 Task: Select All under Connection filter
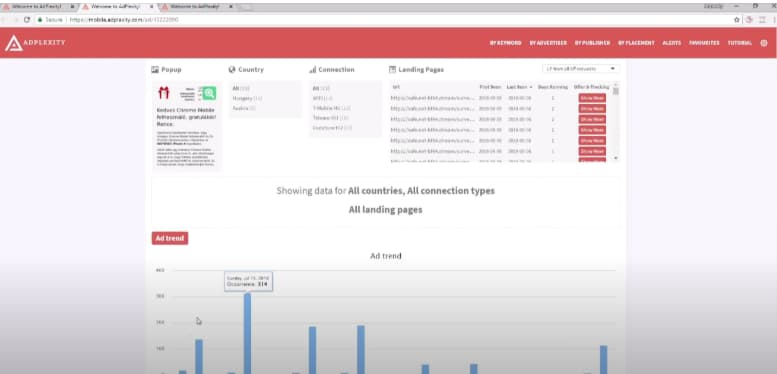tap(321, 88)
